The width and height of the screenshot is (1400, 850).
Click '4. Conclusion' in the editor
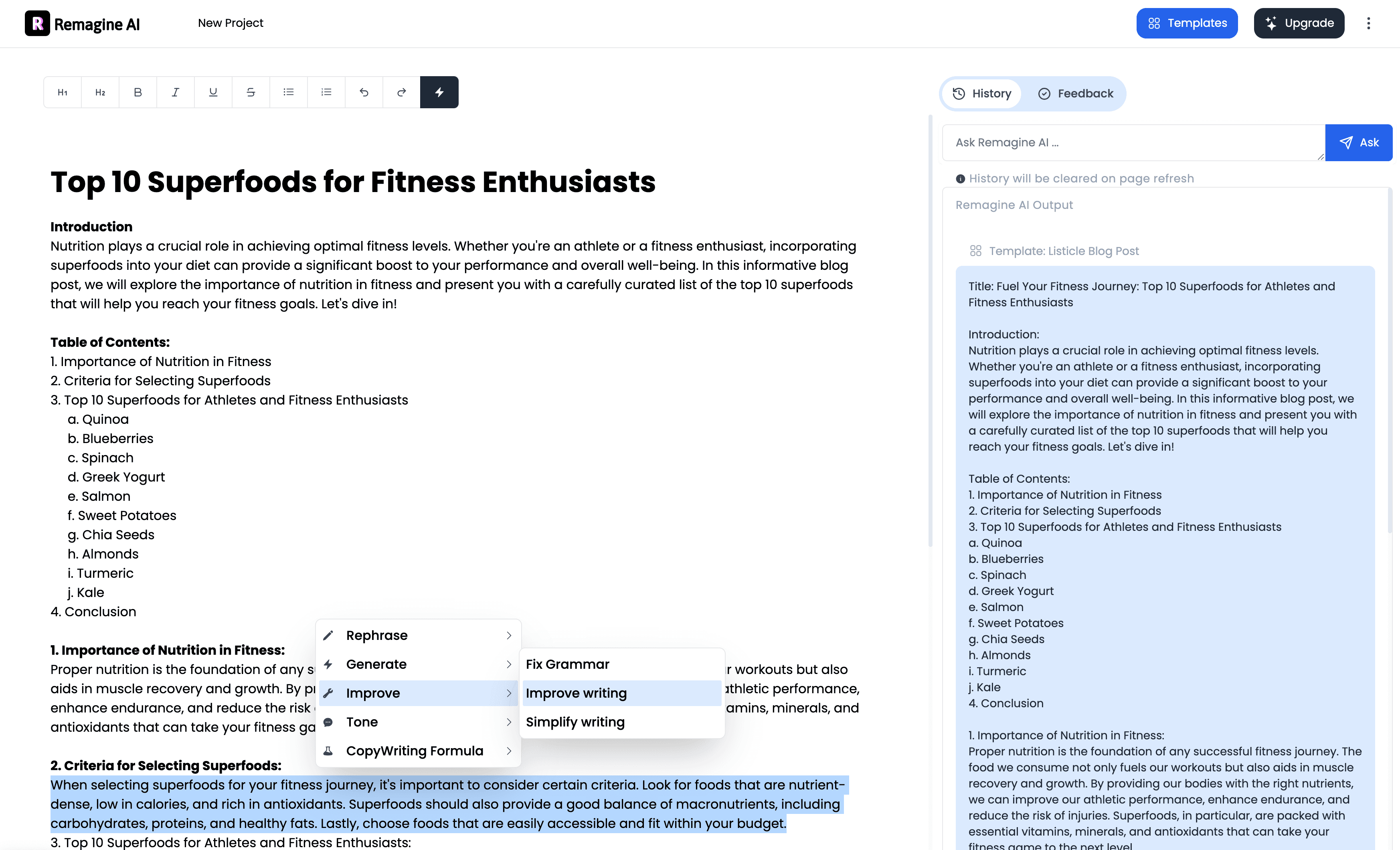pyautogui.click(x=93, y=612)
